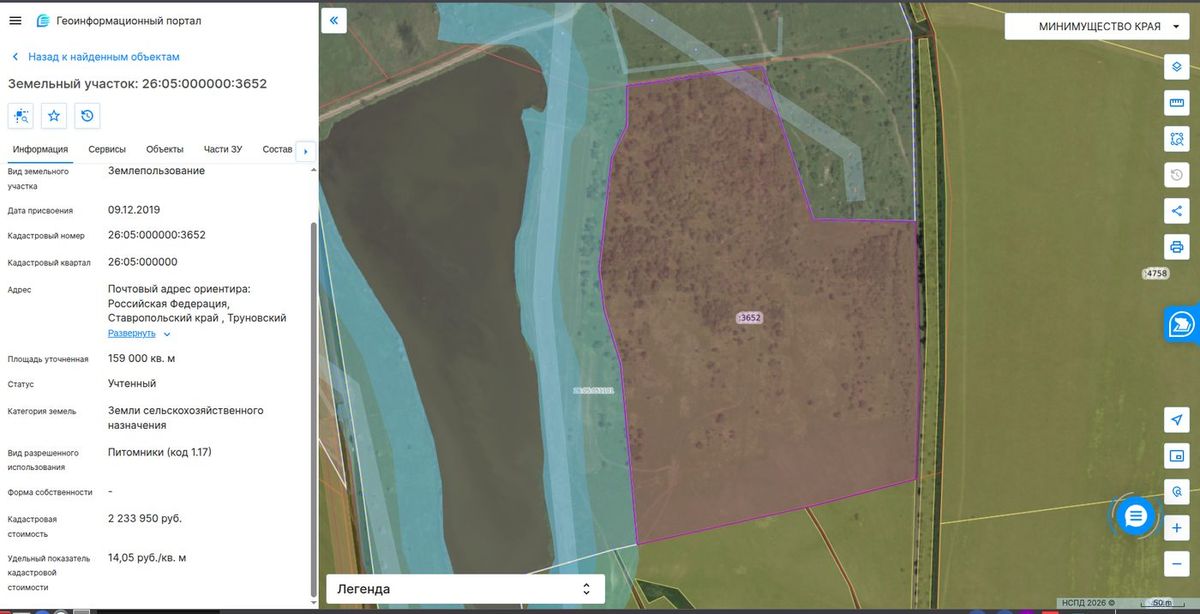The image size is (1200, 614).
Task: Click the greyed map history icon
Action: coord(1176,175)
